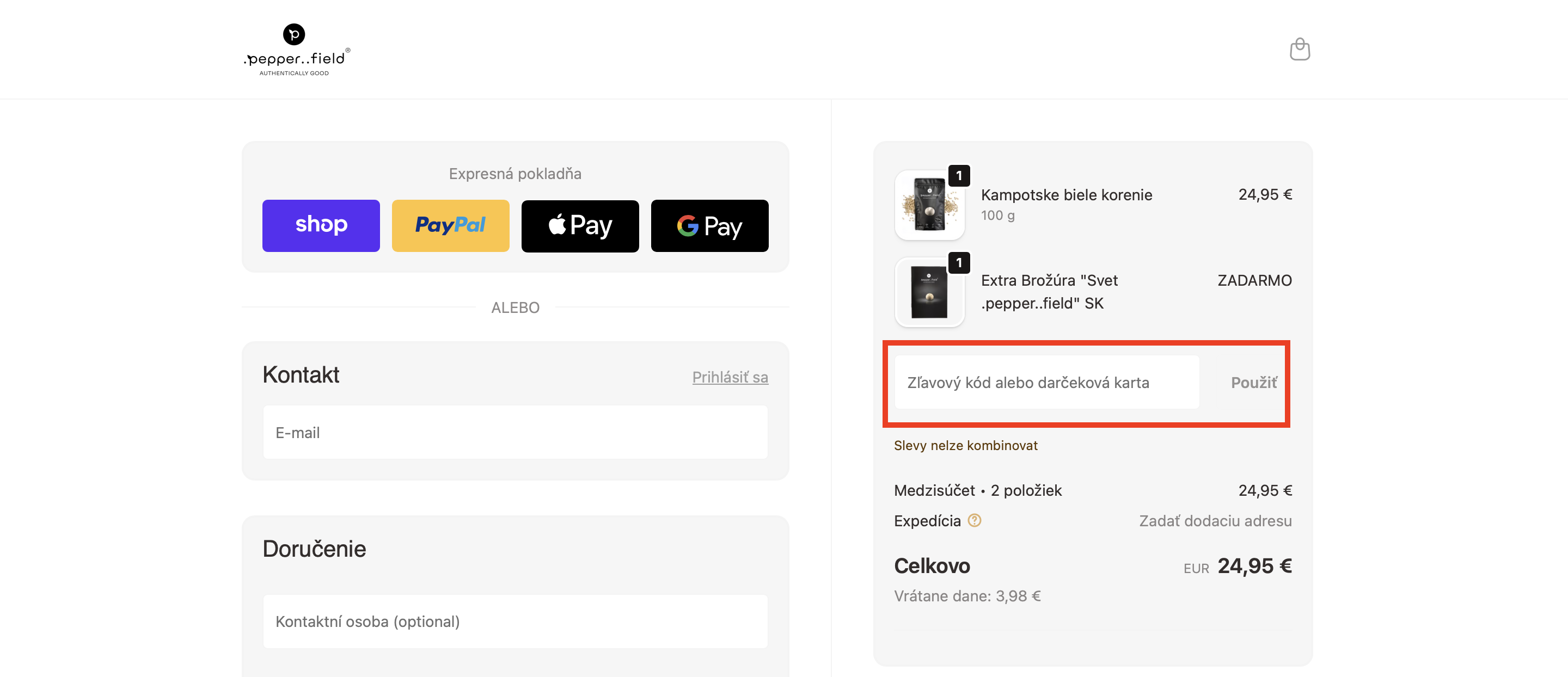Image resolution: width=1568 pixels, height=677 pixels.
Task: Pay using Google Pay button
Action: (709, 226)
